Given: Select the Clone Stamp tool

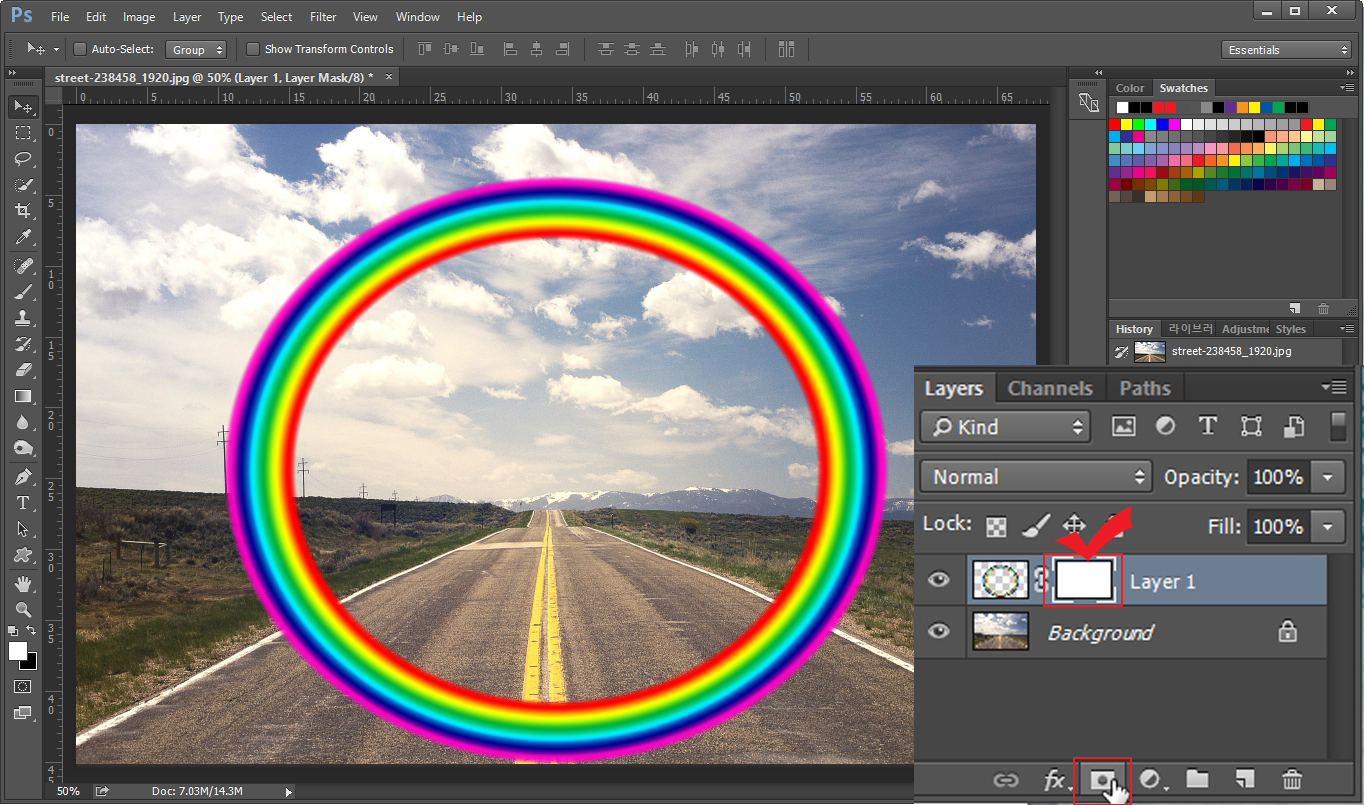Looking at the screenshot, I should point(23,318).
